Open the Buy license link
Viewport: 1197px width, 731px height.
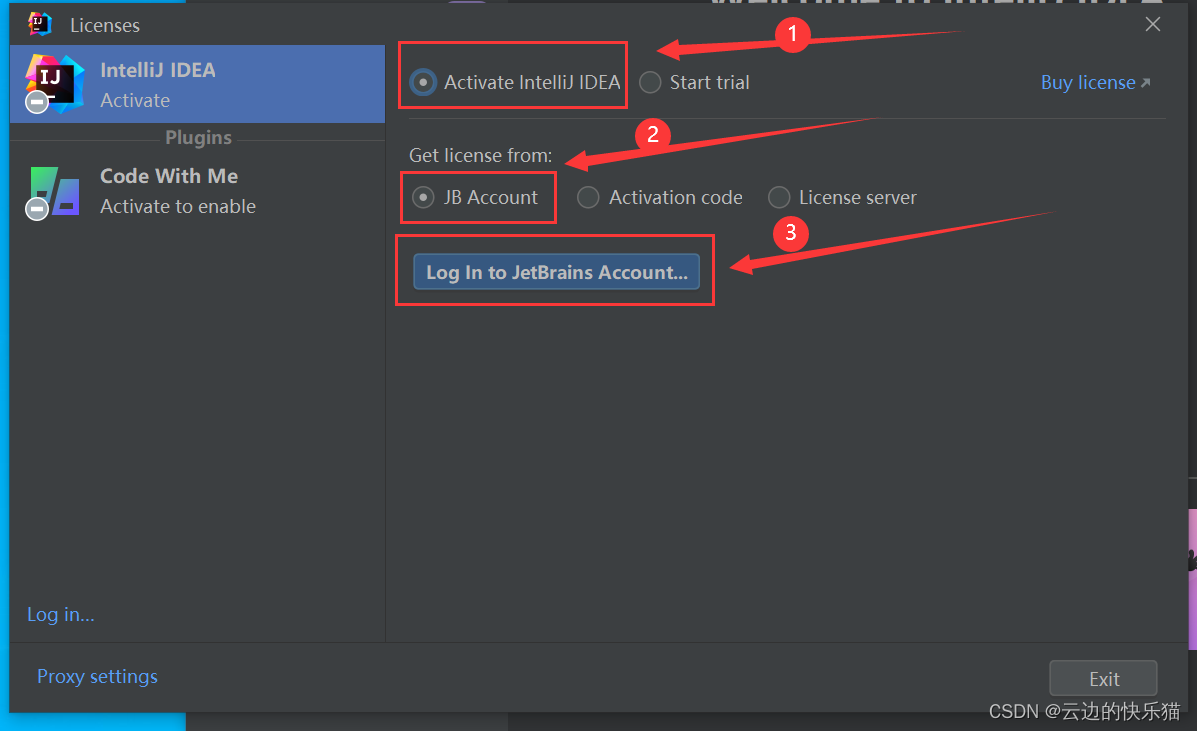click(x=1088, y=82)
